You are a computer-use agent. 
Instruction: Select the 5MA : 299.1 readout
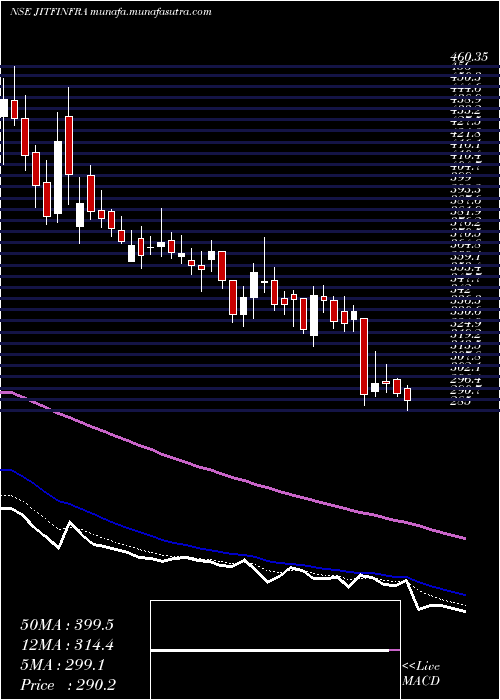point(62,665)
